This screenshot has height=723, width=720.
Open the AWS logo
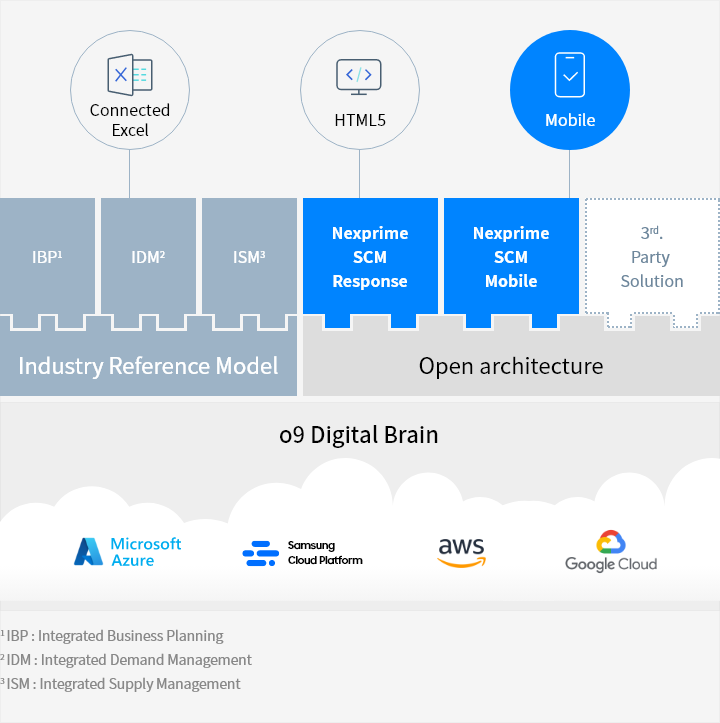pos(461,553)
